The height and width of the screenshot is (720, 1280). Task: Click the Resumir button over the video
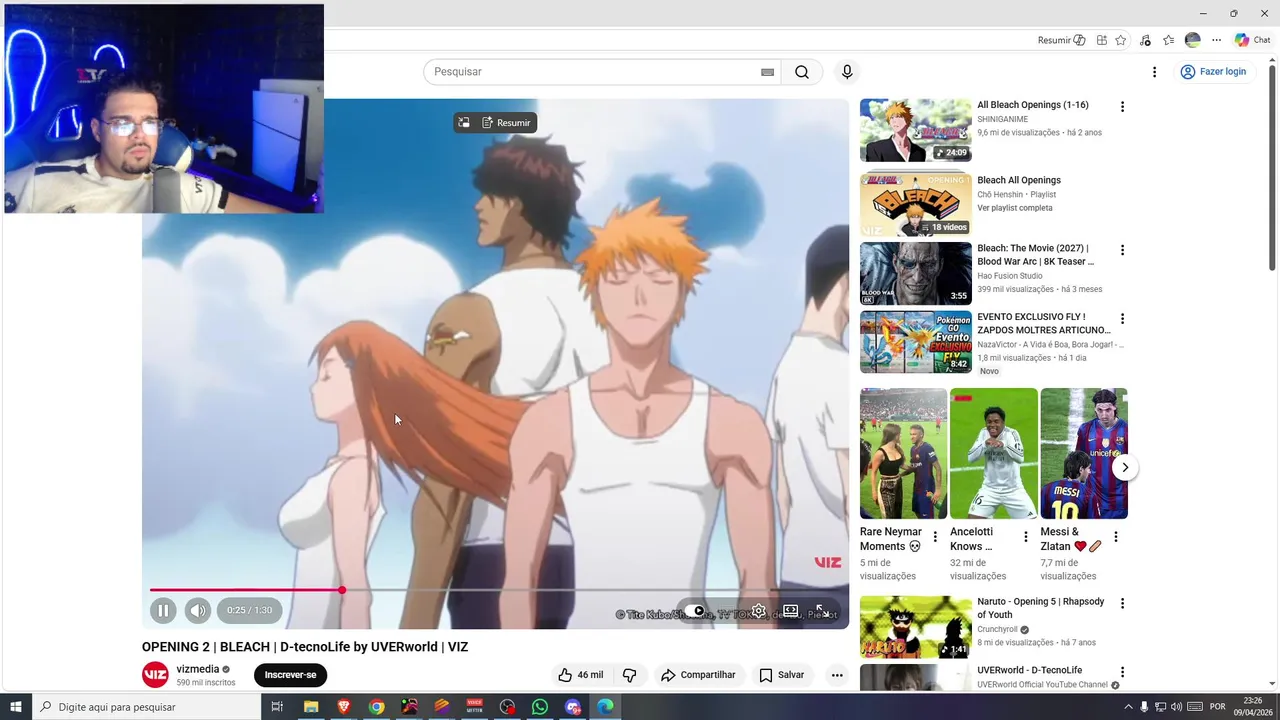506,123
